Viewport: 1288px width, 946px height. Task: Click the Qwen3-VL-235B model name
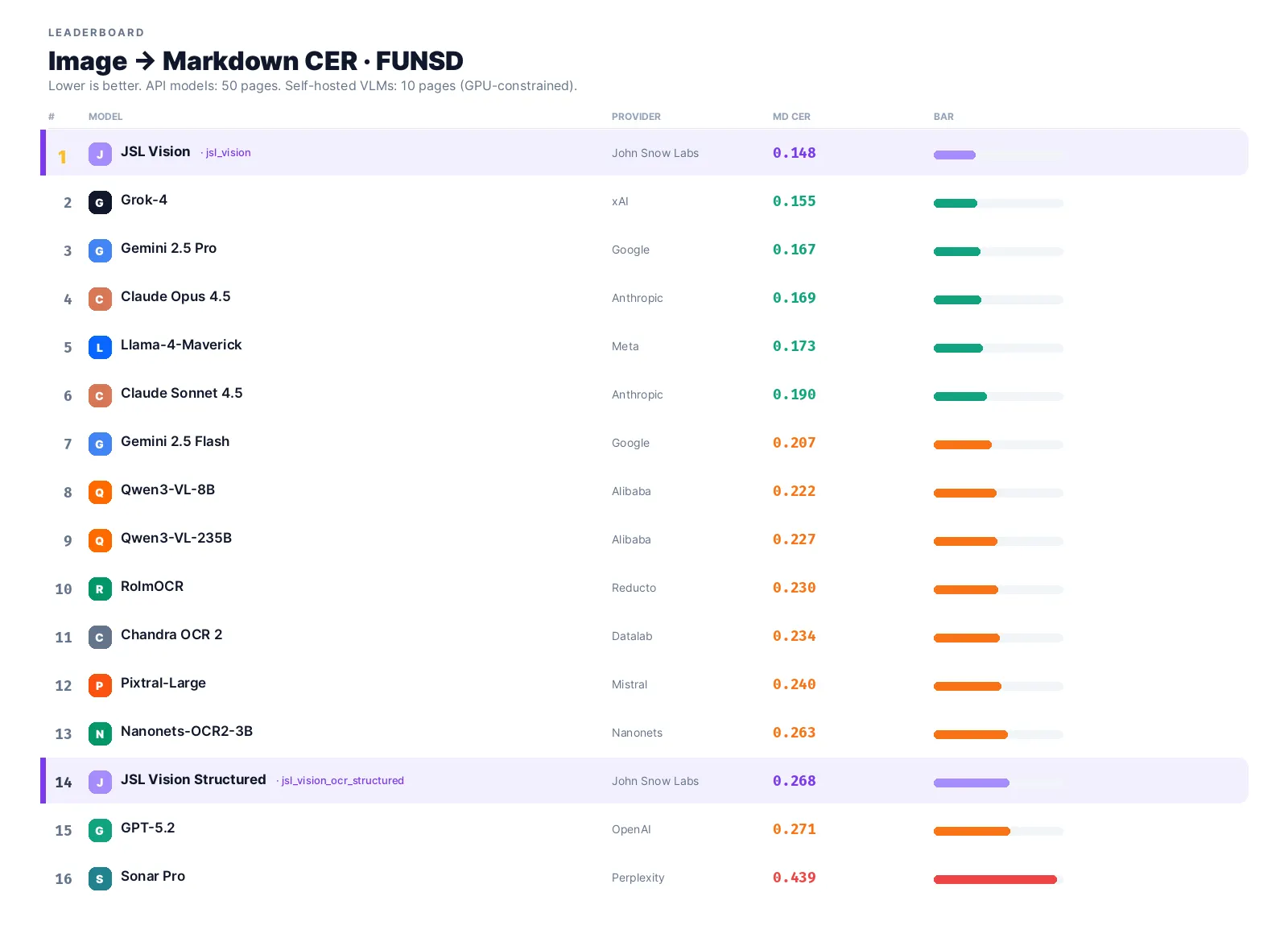[176, 538]
